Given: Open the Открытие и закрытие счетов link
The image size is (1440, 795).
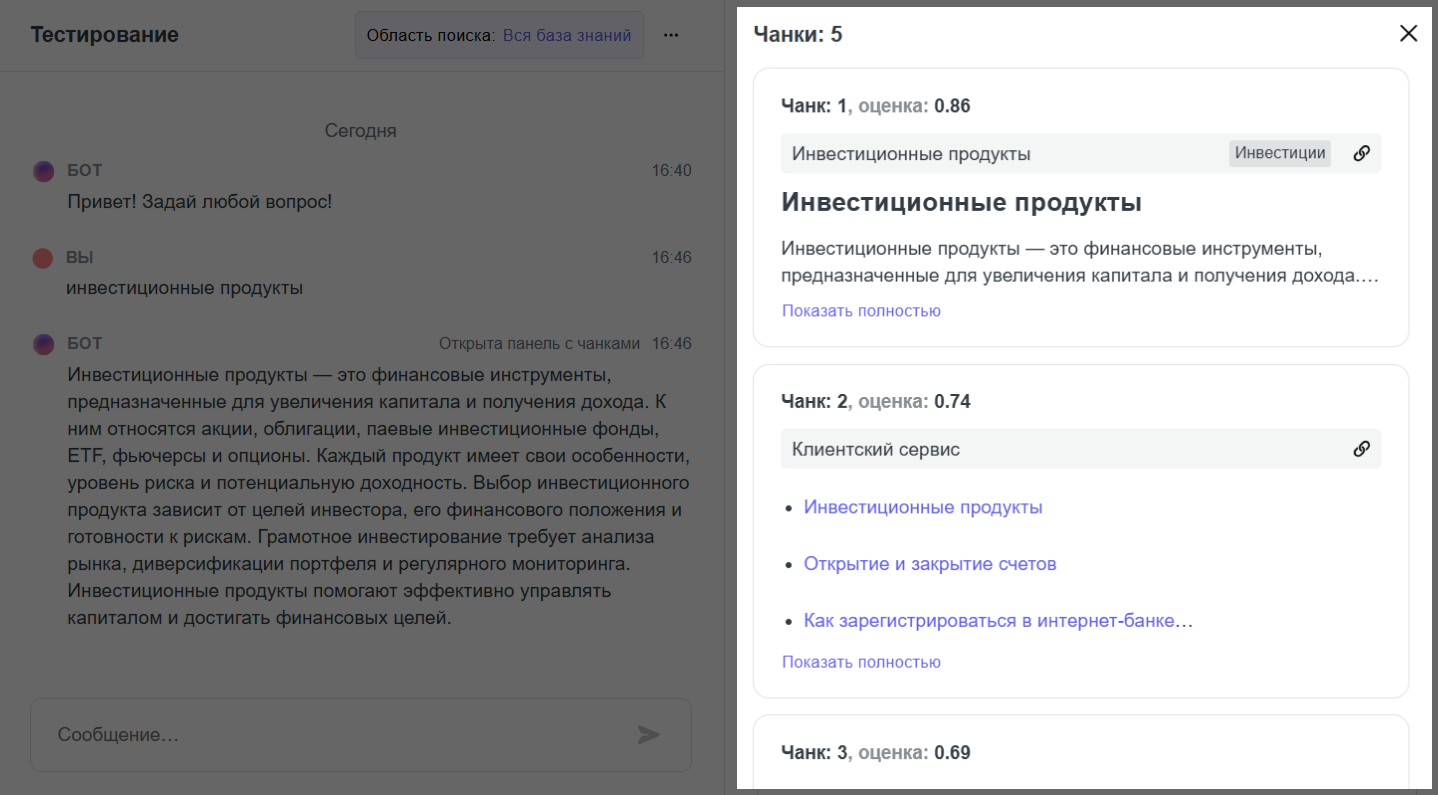Looking at the screenshot, I should pyautogui.click(x=929, y=564).
